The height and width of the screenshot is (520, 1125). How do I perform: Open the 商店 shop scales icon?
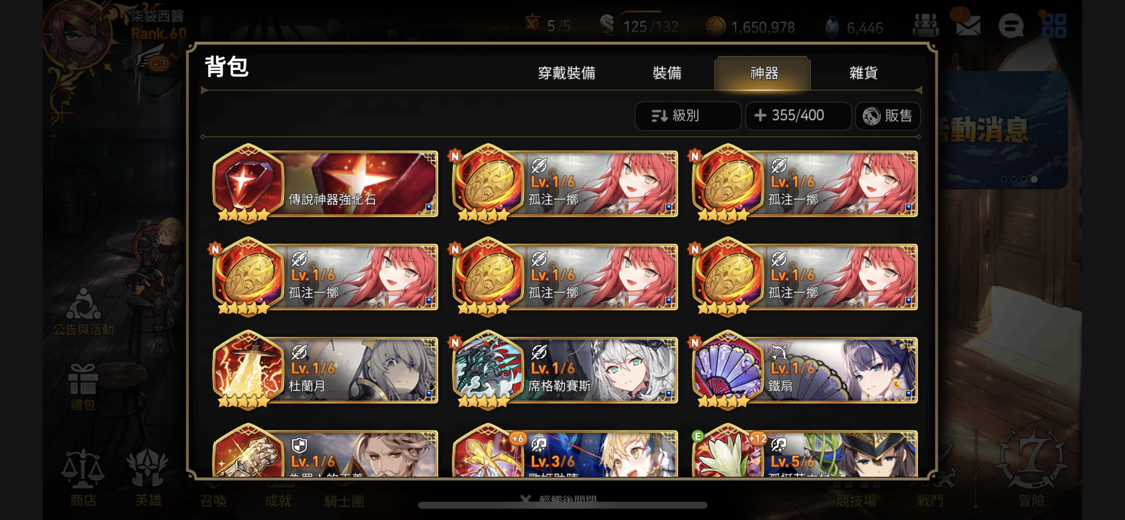point(83,479)
